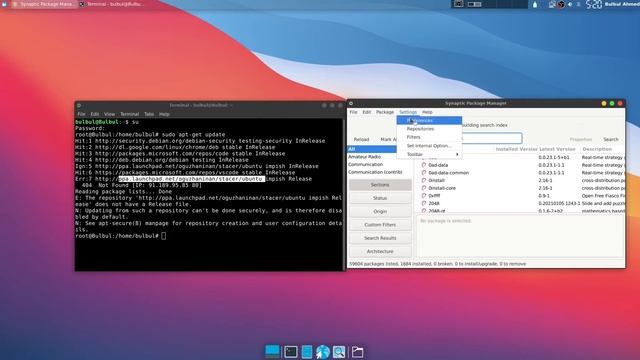640x360 pixels.
Task: Click status icon before 0xffff package
Action: coord(424,196)
